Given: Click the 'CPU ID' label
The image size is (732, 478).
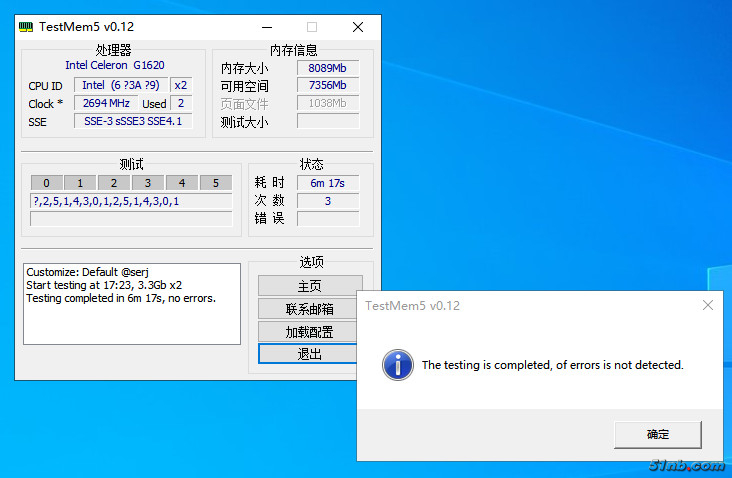Looking at the screenshot, I should tap(45, 86).
